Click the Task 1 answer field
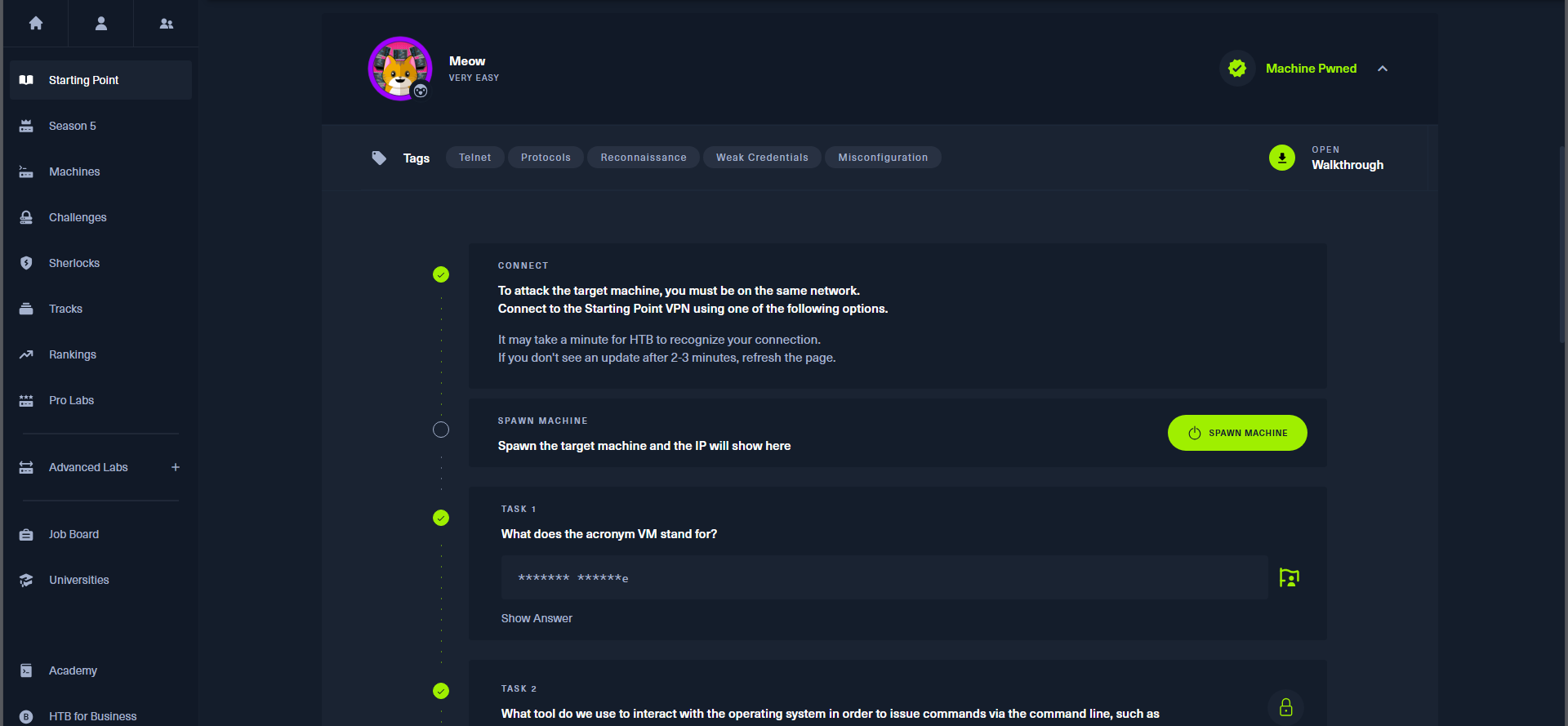Screen dimensions: 1568x726 (x=884, y=578)
